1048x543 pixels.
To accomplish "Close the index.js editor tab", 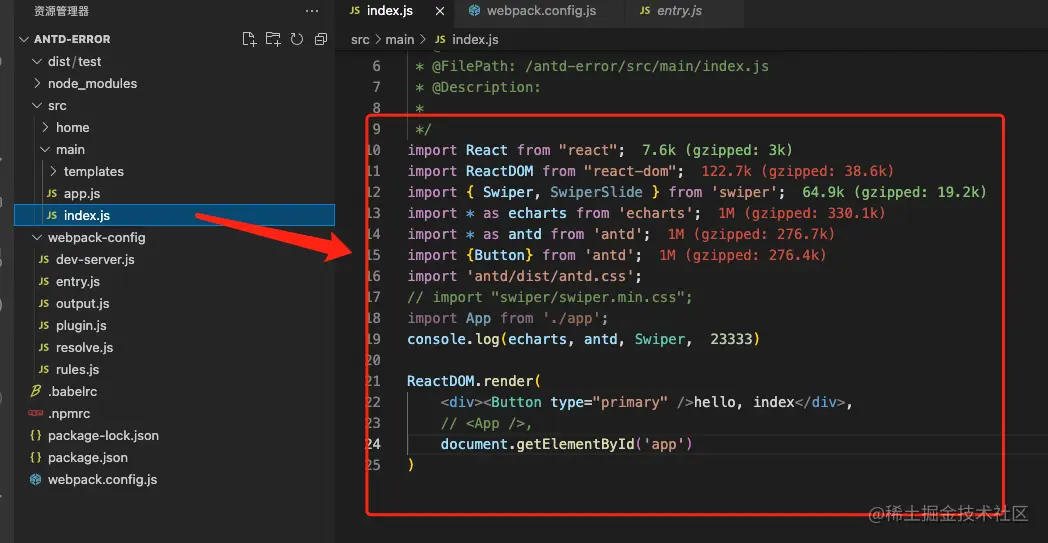I will pos(440,11).
